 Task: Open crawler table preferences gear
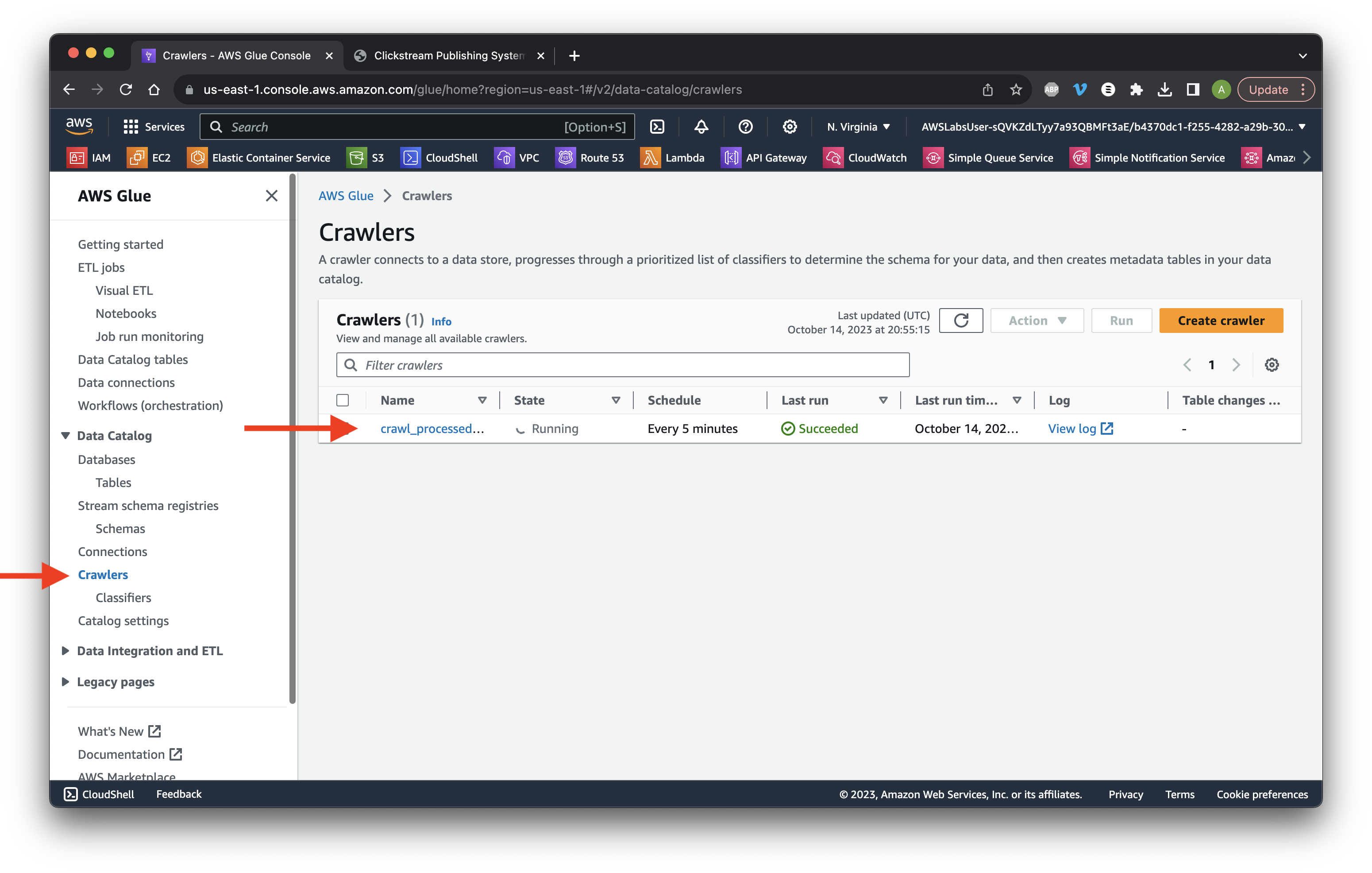coord(1271,365)
